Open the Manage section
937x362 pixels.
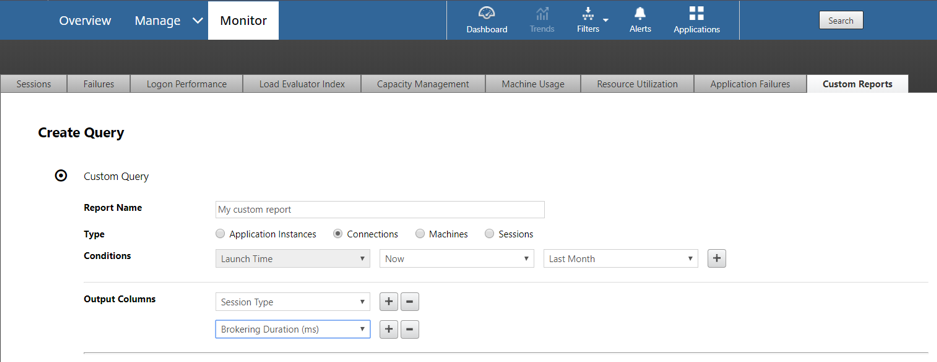[157, 20]
